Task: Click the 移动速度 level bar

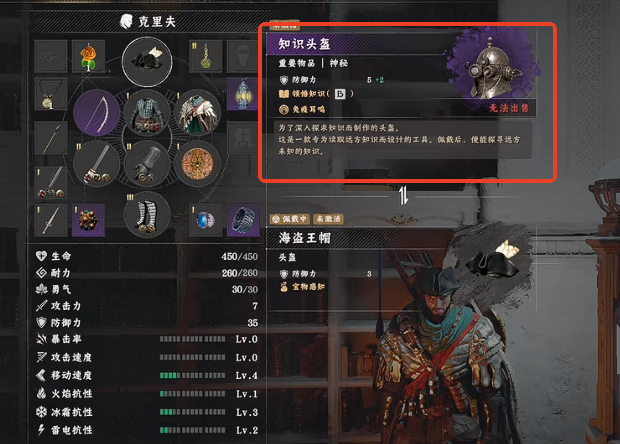Action: [193, 375]
